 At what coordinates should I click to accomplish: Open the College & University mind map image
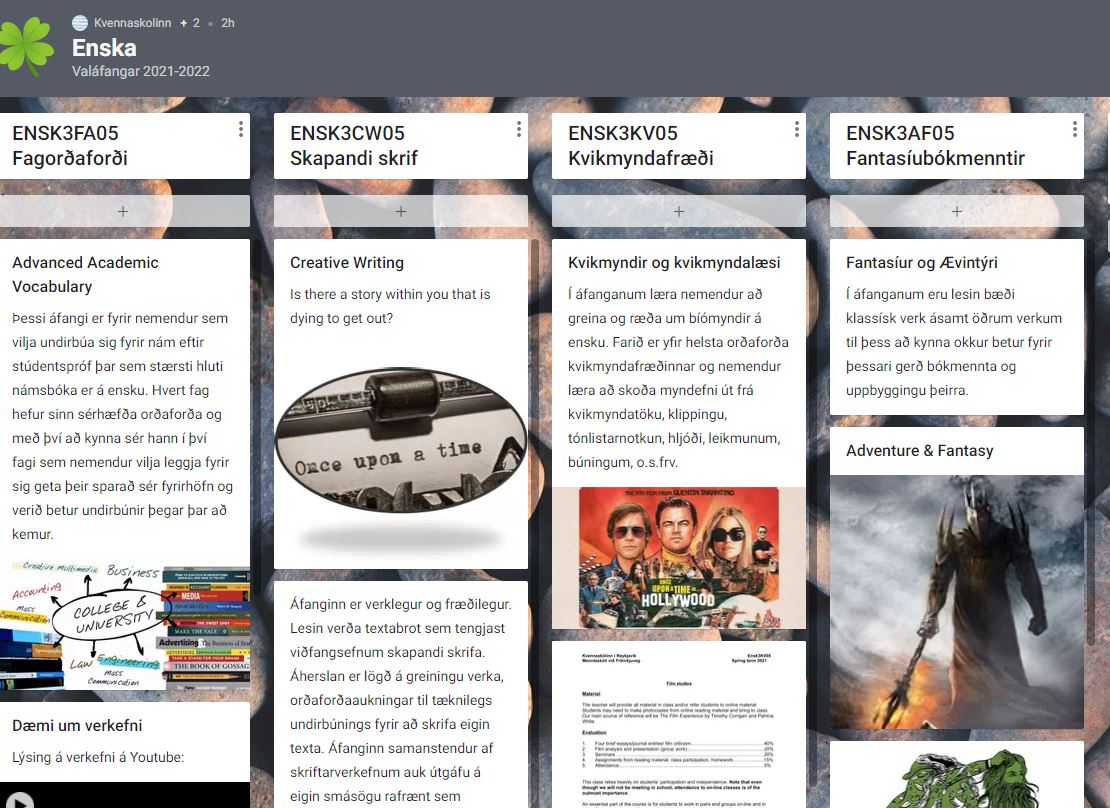125,625
